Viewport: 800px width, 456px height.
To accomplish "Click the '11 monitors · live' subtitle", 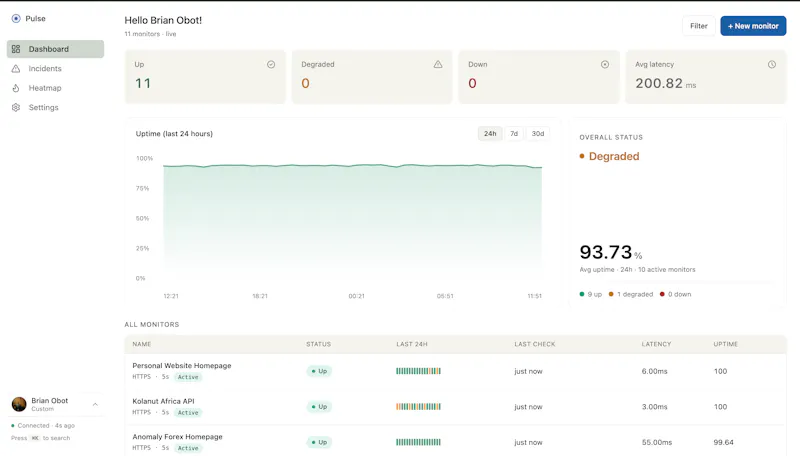I will pyautogui.click(x=150, y=34).
